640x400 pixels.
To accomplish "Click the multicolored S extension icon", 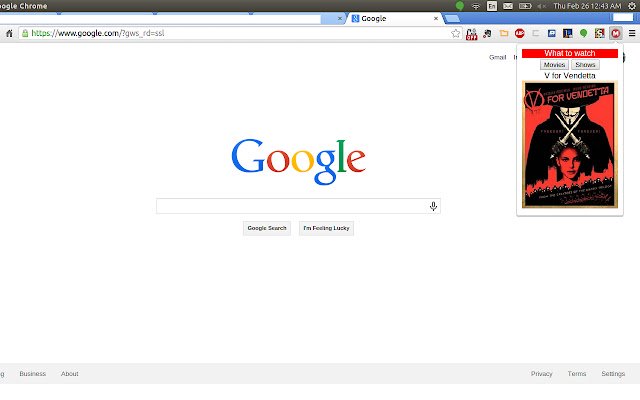I will (599, 33).
